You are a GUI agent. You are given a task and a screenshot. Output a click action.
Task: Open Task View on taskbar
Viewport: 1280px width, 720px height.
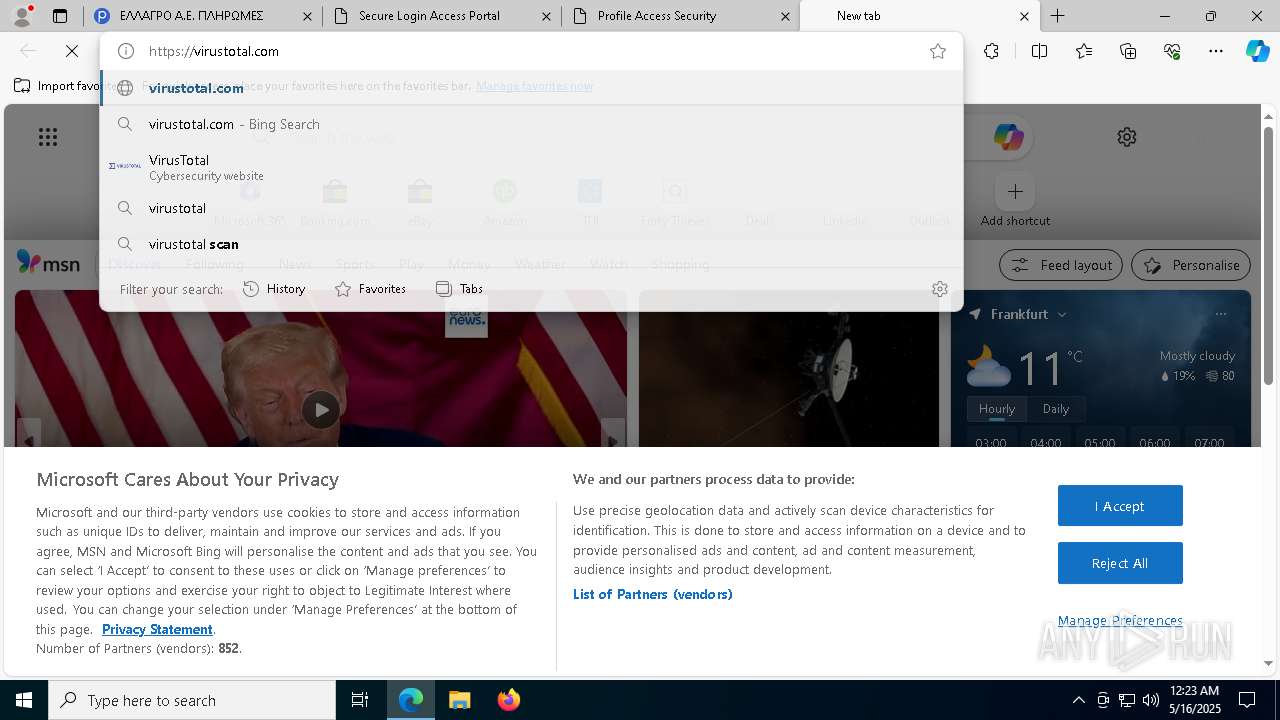click(360, 700)
